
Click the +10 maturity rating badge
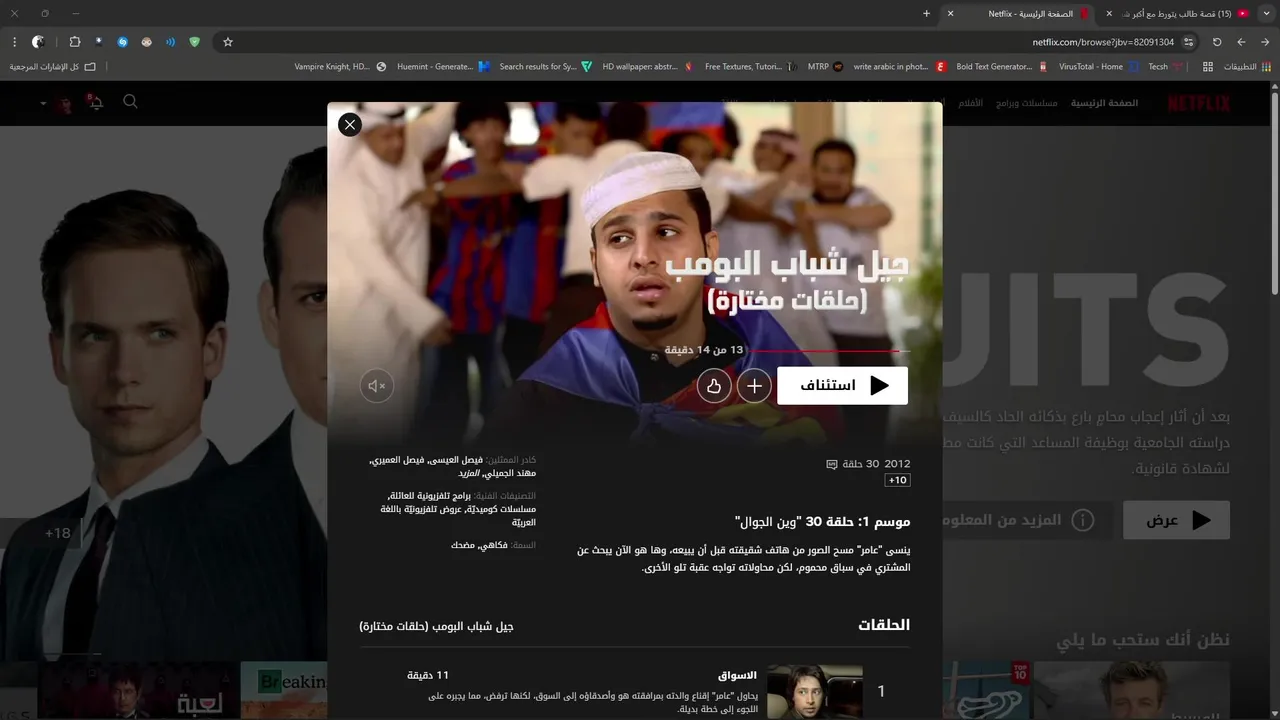click(897, 480)
